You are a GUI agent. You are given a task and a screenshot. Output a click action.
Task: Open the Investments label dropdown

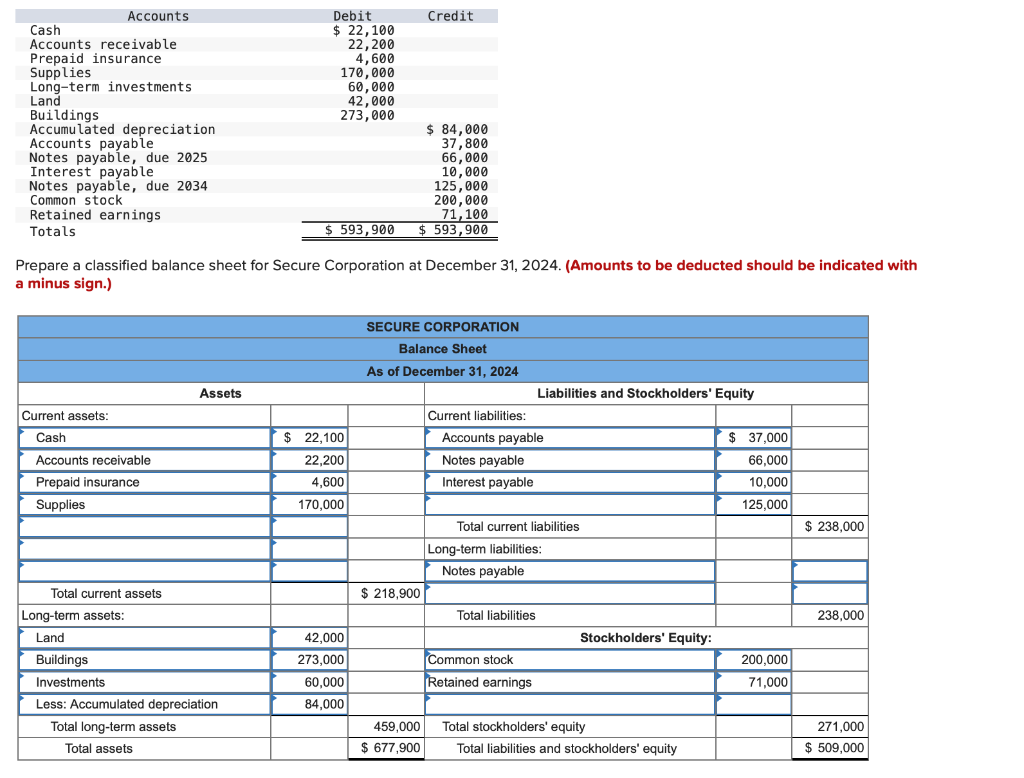point(145,682)
